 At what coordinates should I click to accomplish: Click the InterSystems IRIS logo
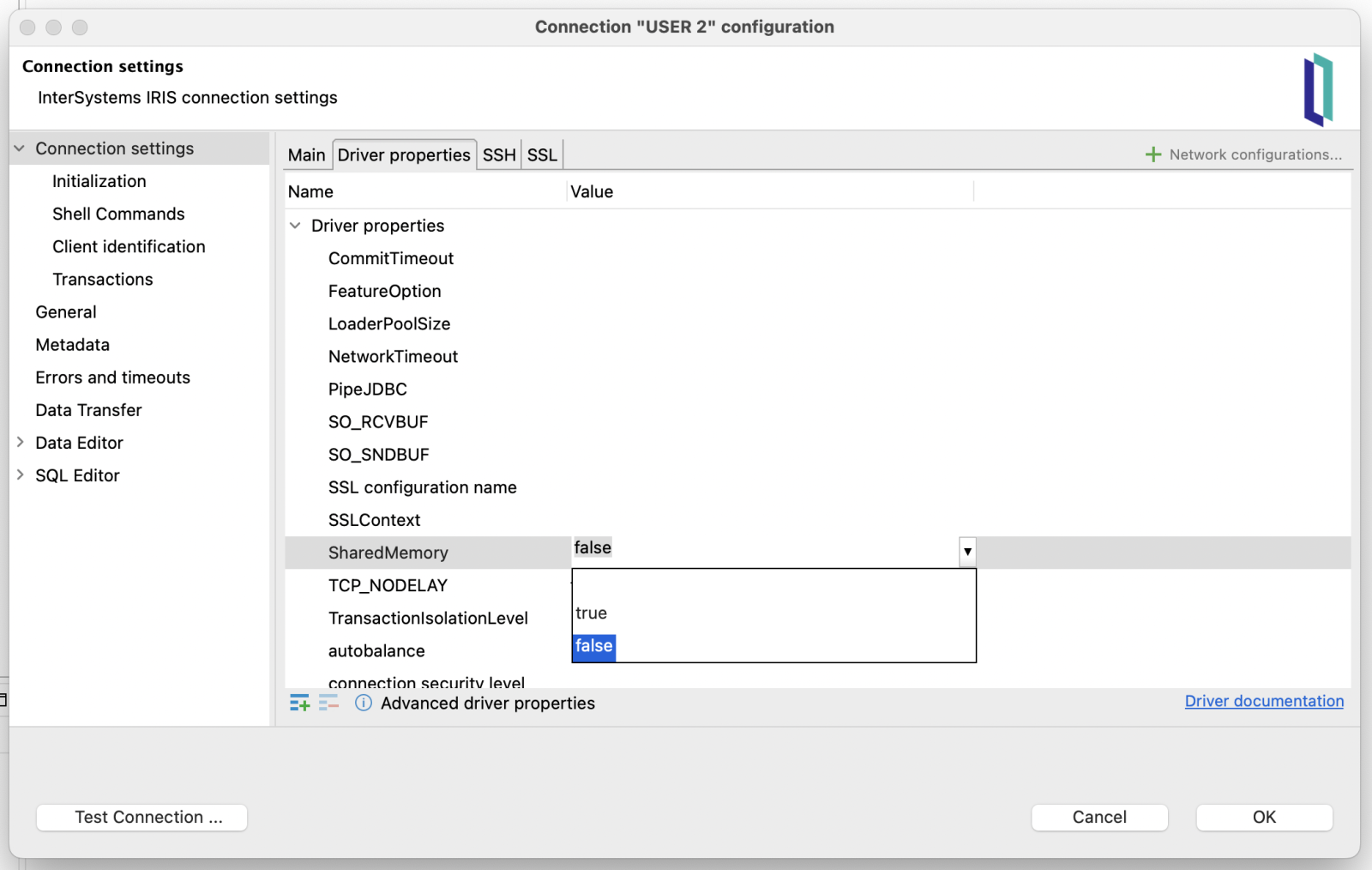pos(1319,89)
